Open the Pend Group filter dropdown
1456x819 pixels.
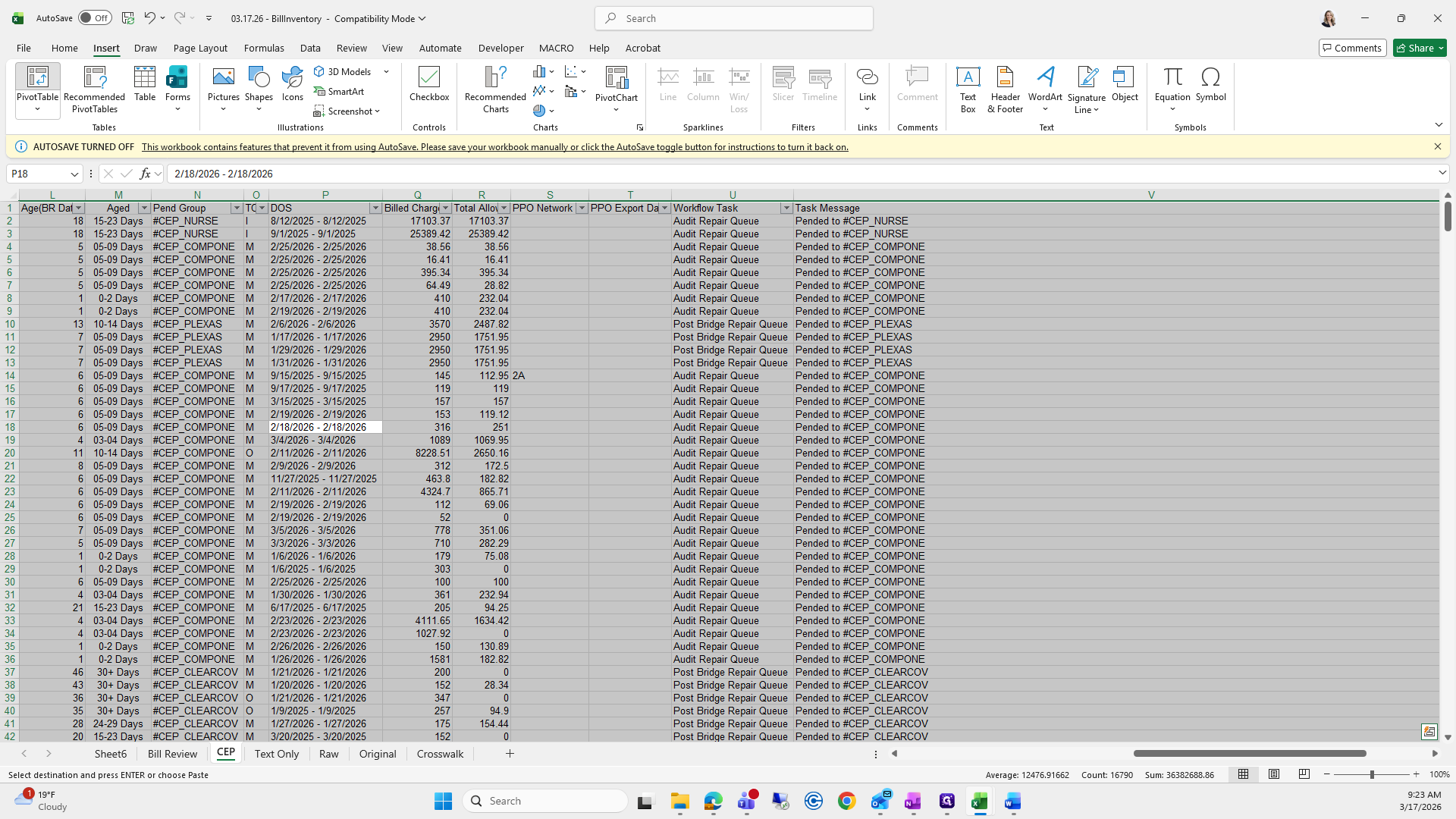coord(237,208)
